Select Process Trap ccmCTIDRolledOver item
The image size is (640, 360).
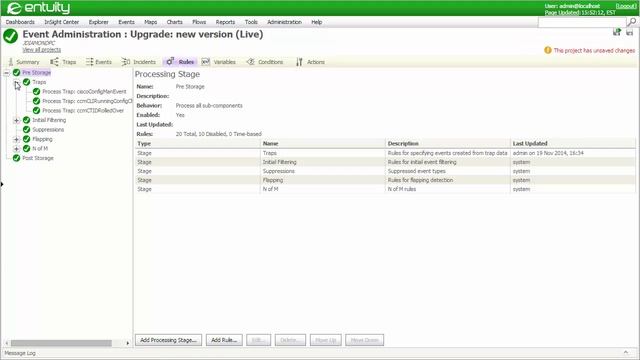pos(83,110)
